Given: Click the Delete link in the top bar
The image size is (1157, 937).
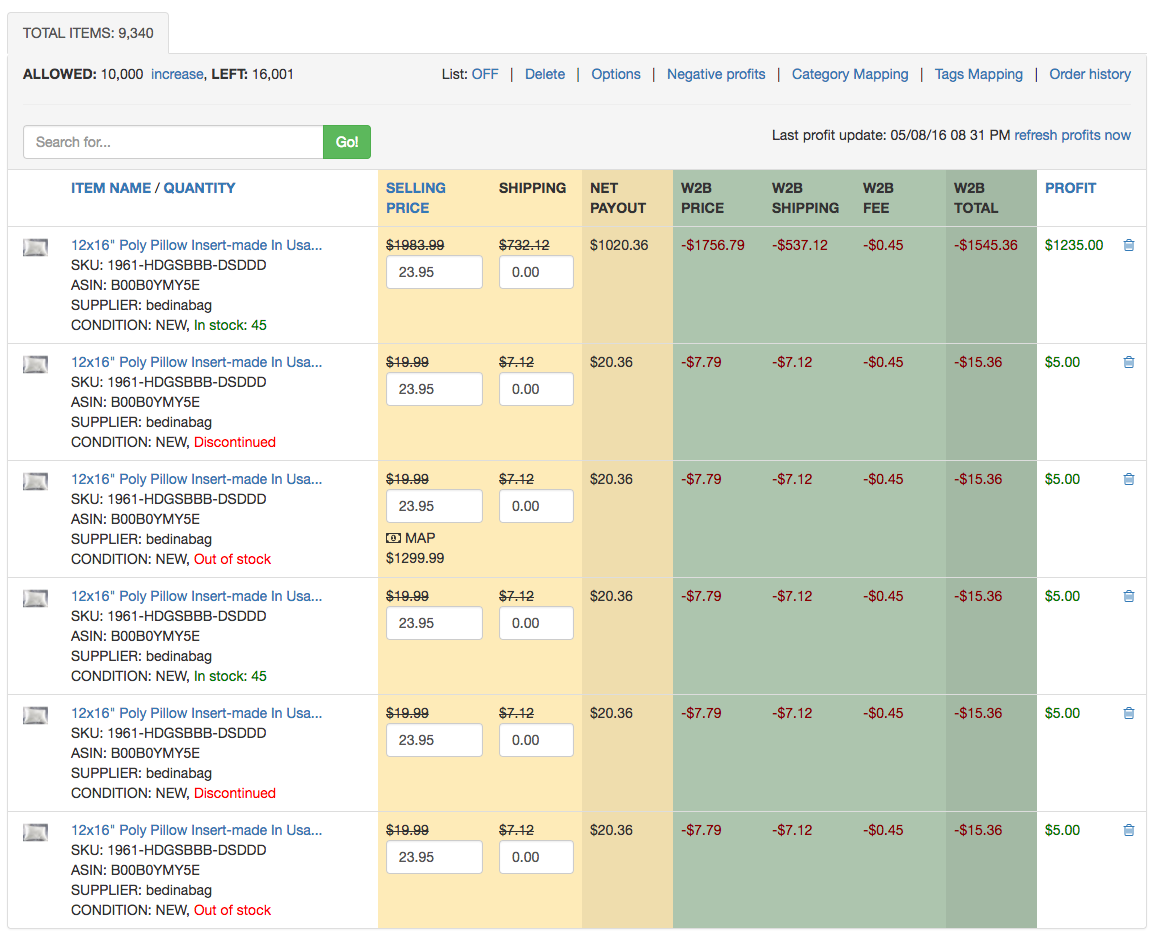Looking at the screenshot, I should pyautogui.click(x=545, y=74).
